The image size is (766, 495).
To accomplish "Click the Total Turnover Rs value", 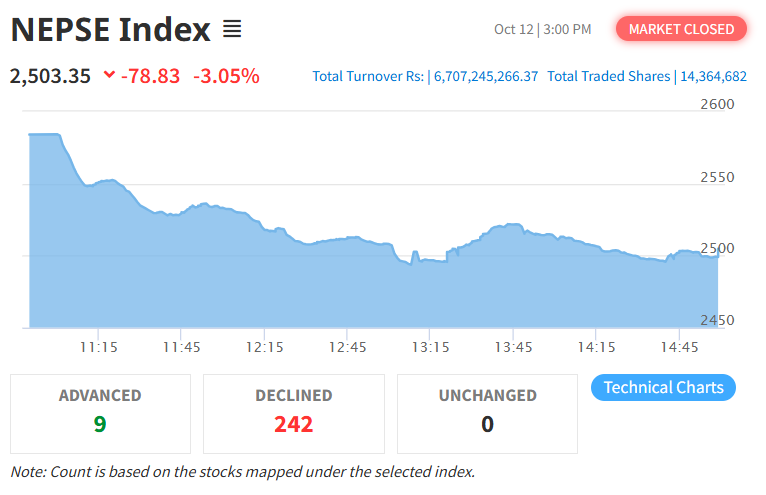I will click(485, 76).
